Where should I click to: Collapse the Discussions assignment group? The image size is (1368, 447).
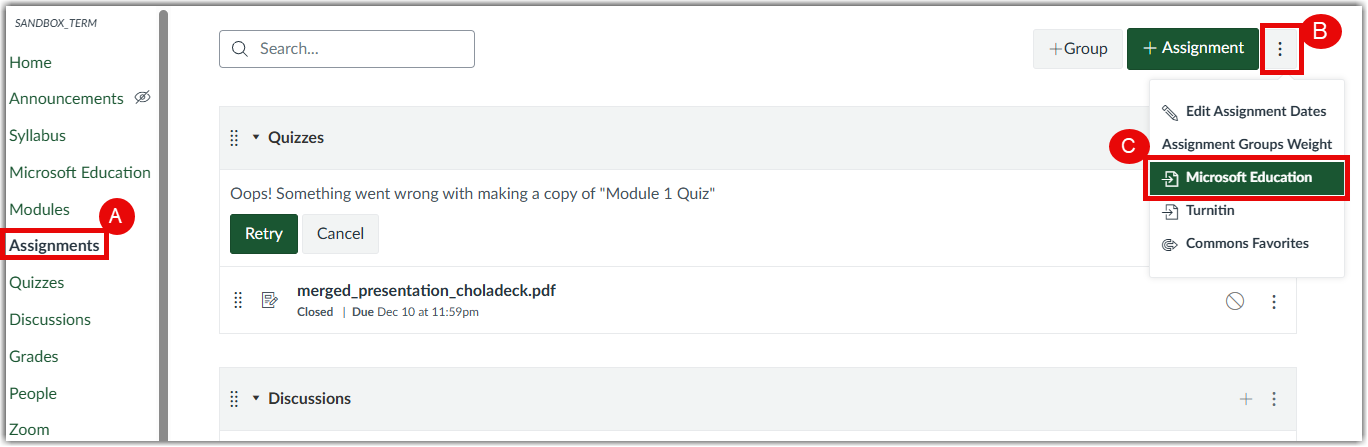coord(256,399)
